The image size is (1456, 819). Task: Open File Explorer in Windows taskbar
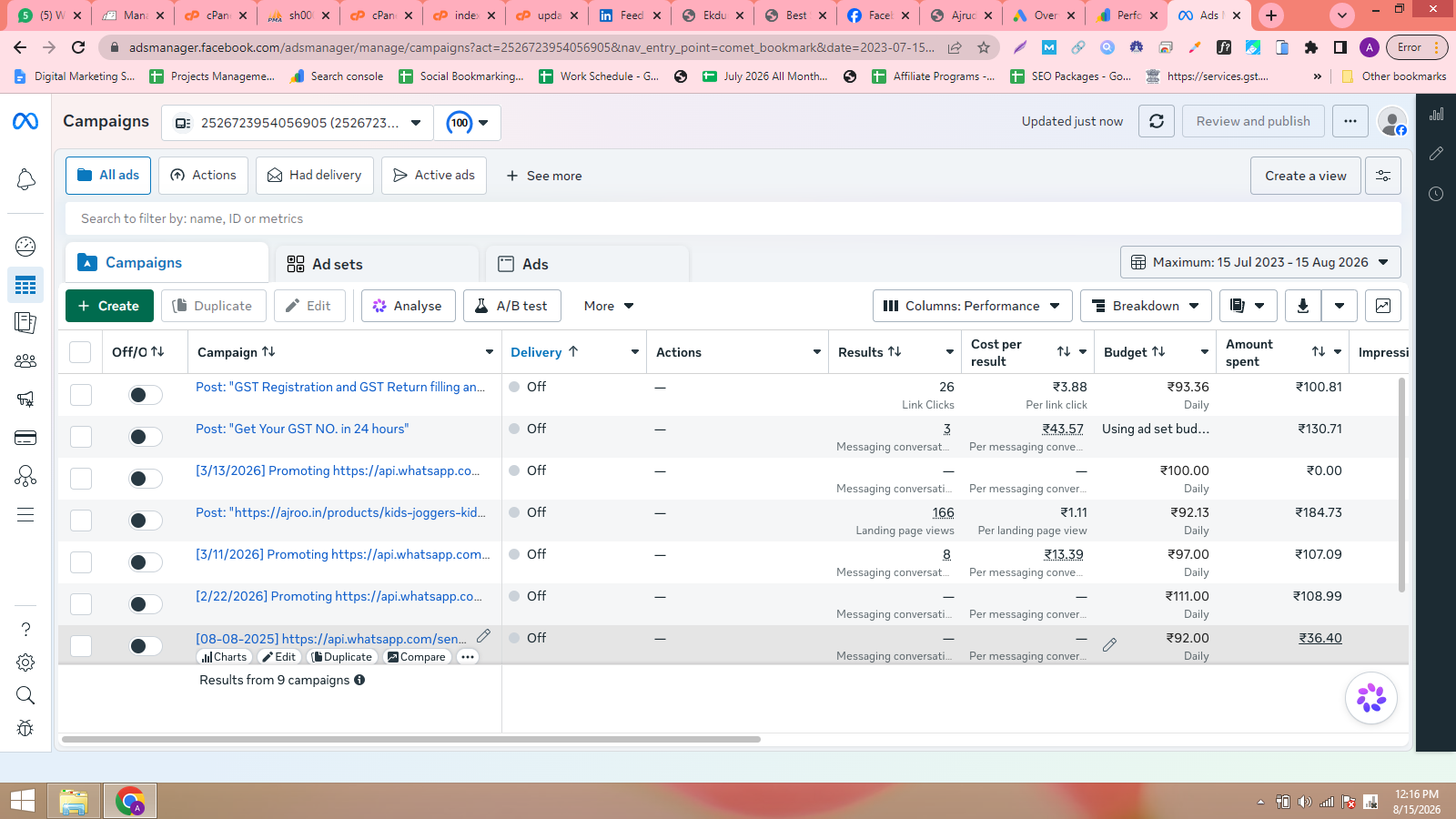point(74,802)
